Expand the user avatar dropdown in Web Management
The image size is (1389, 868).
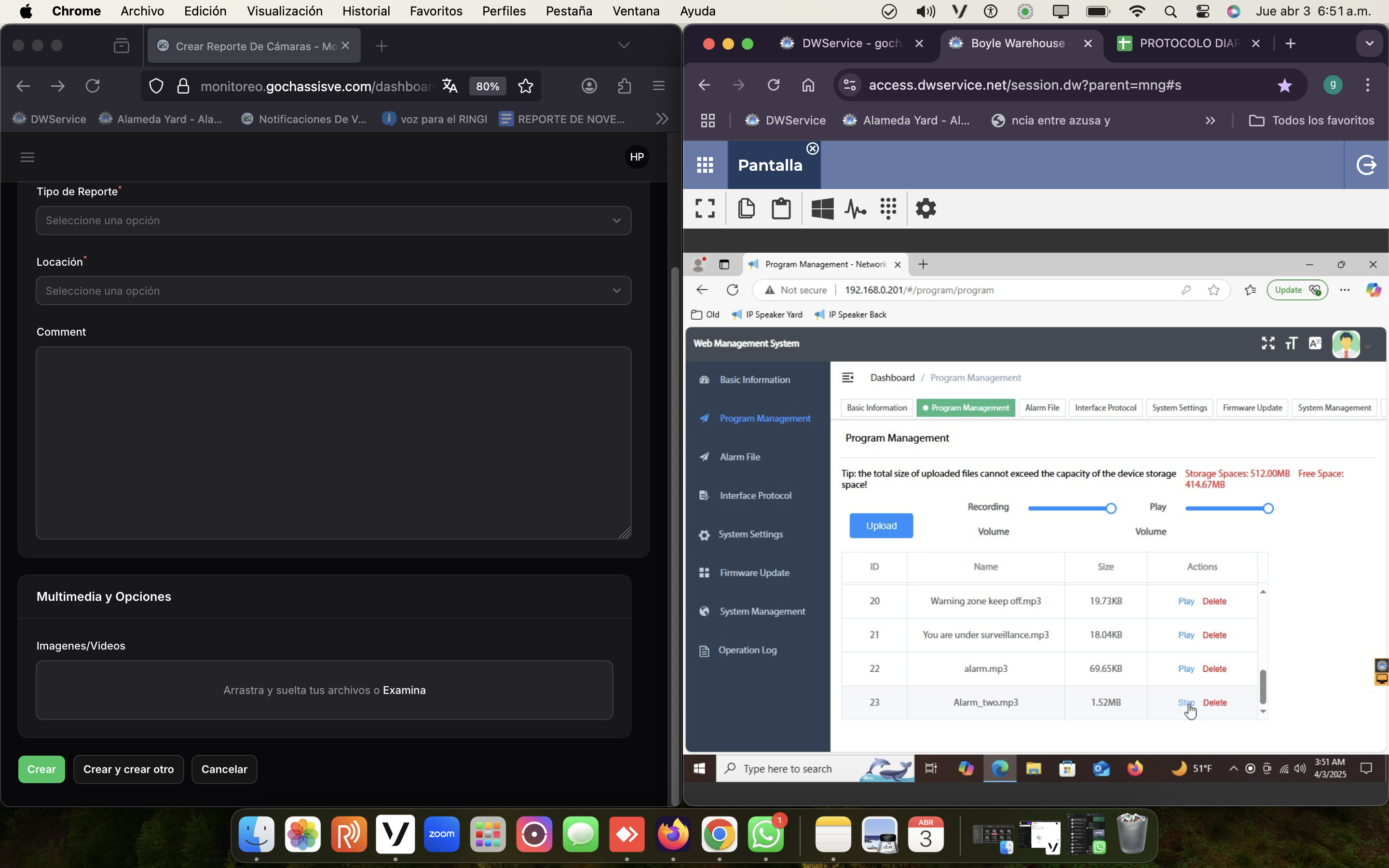[1368, 347]
